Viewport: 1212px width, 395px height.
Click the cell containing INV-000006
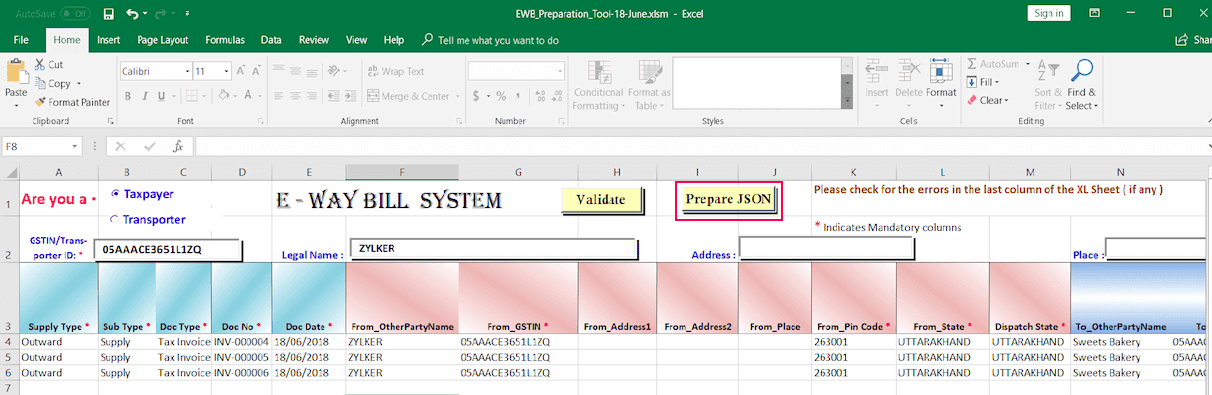pyautogui.click(x=241, y=372)
